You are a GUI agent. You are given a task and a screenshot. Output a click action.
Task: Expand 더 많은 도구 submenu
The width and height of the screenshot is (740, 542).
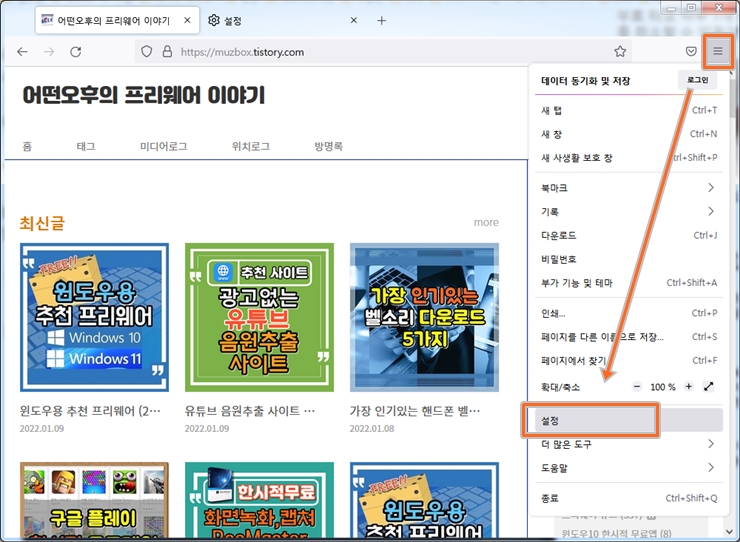tap(629, 444)
